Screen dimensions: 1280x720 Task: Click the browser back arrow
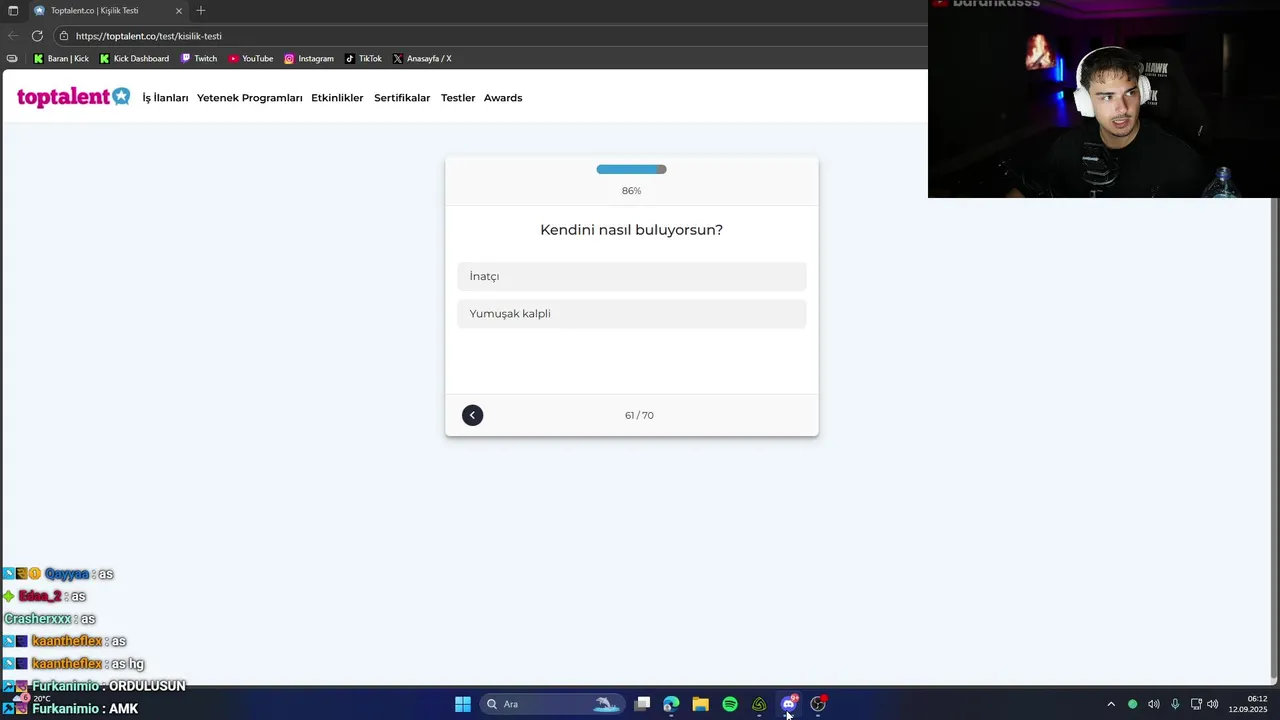(13, 36)
